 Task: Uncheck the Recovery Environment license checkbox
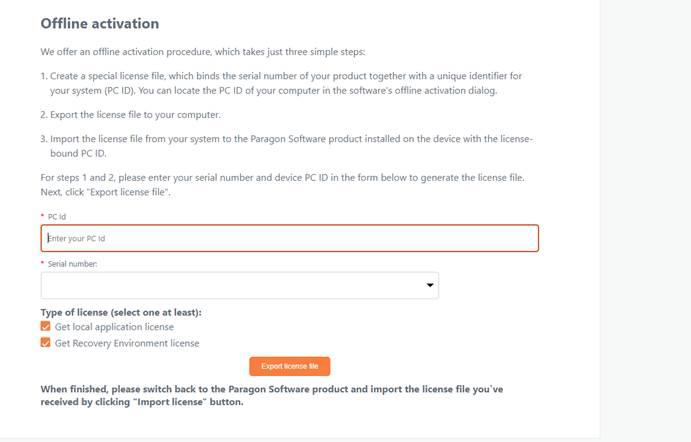45,342
